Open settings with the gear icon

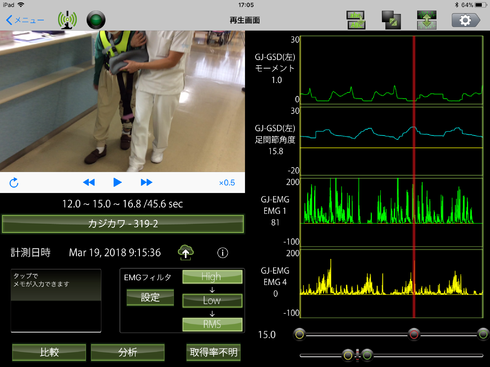(x=466, y=20)
